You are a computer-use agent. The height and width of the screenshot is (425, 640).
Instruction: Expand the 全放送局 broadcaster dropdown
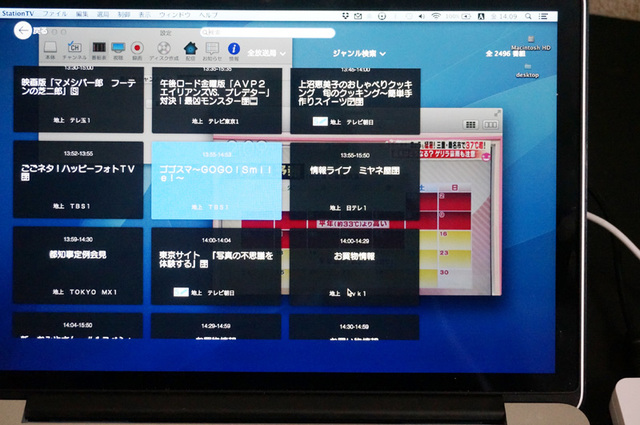coord(267,52)
